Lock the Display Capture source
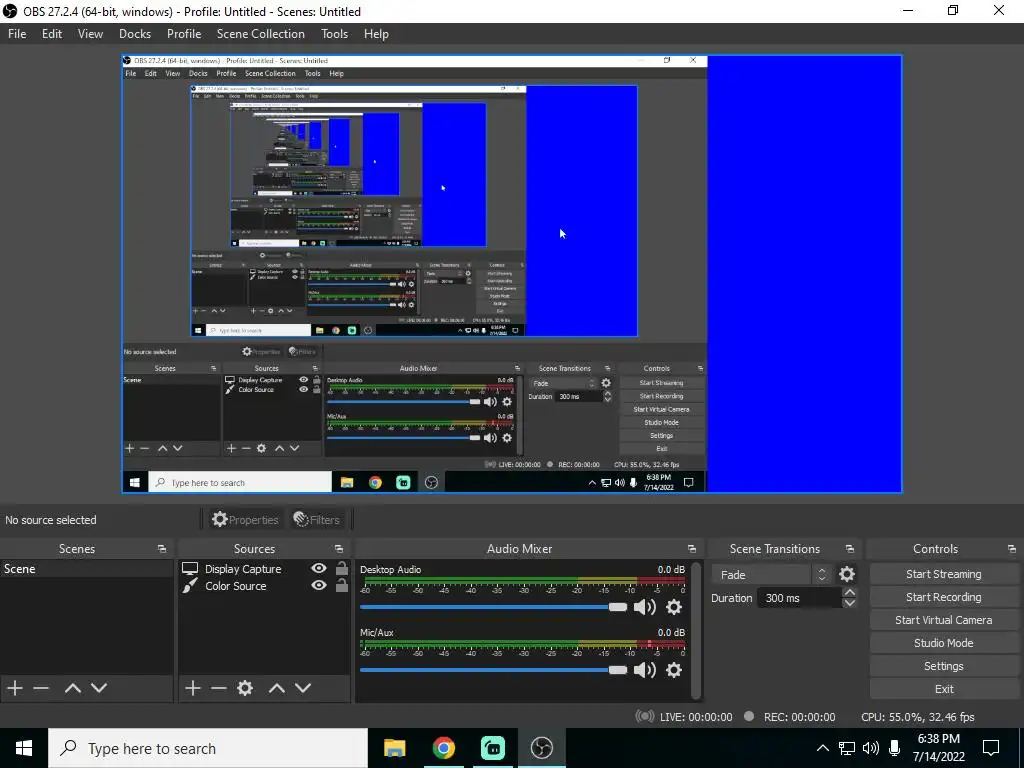The height and width of the screenshot is (768, 1024). pyautogui.click(x=342, y=568)
